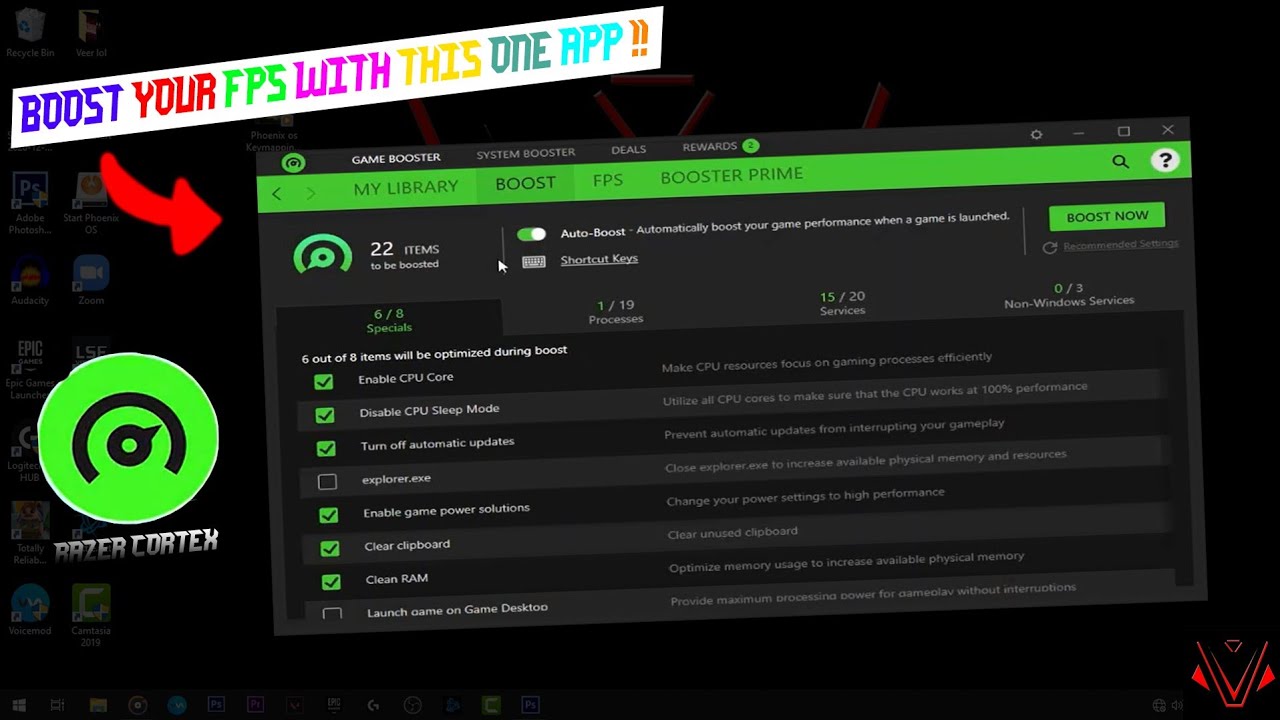The image size is (1280, 720).
Task: Open the Deals menu
Action: [629, 149]
